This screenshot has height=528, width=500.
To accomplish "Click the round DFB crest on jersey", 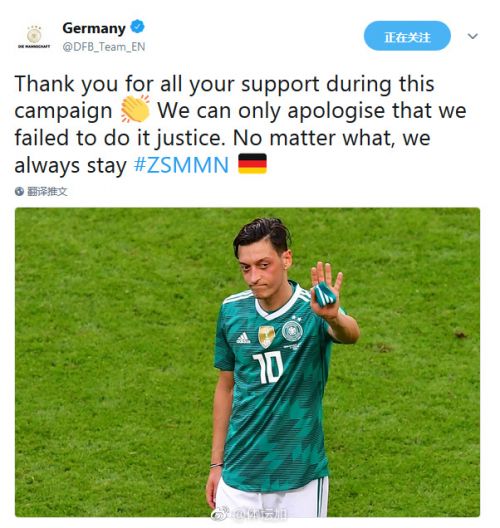I will point(292,331).
